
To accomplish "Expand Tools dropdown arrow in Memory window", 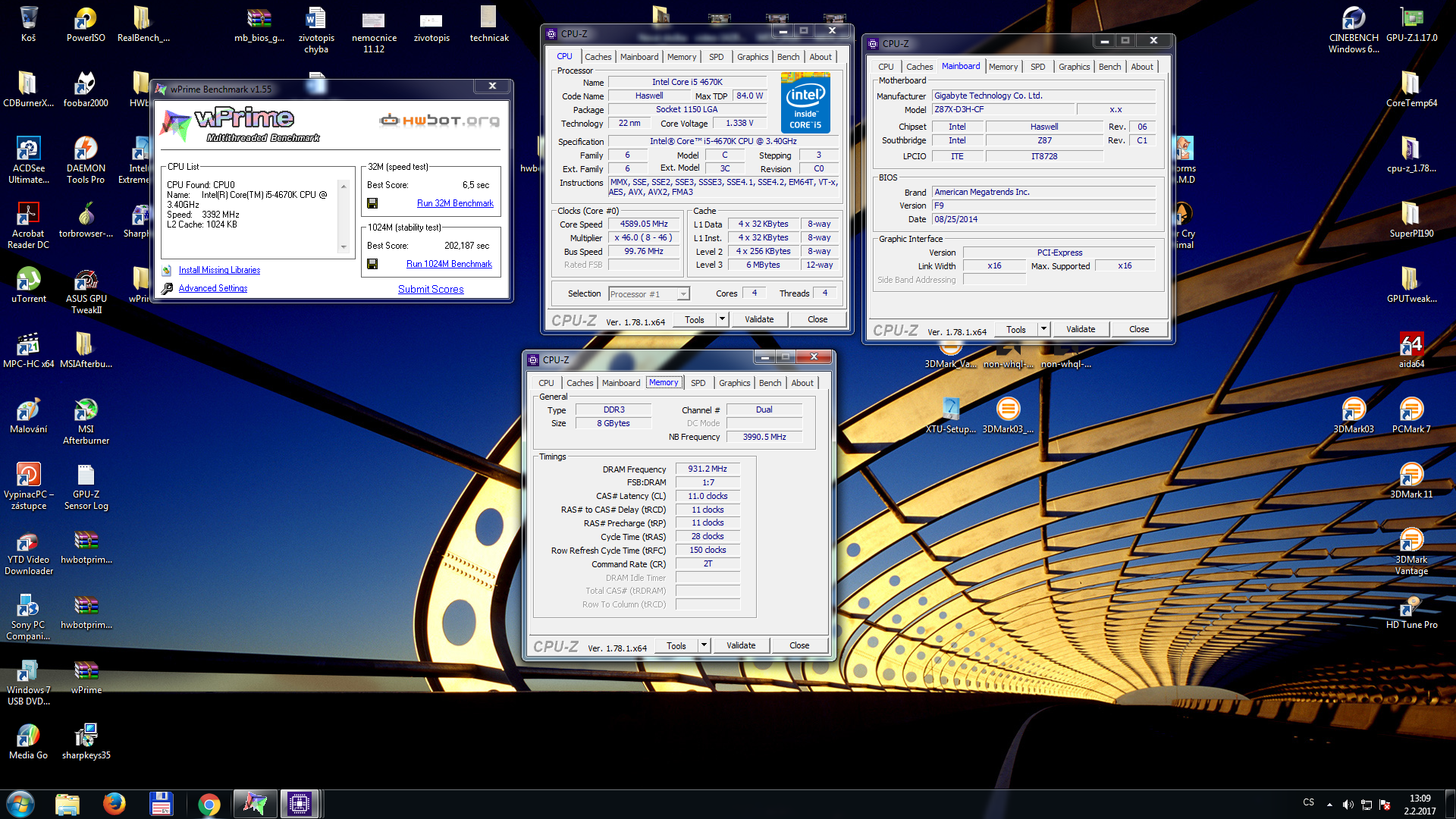I will point(704,645).
